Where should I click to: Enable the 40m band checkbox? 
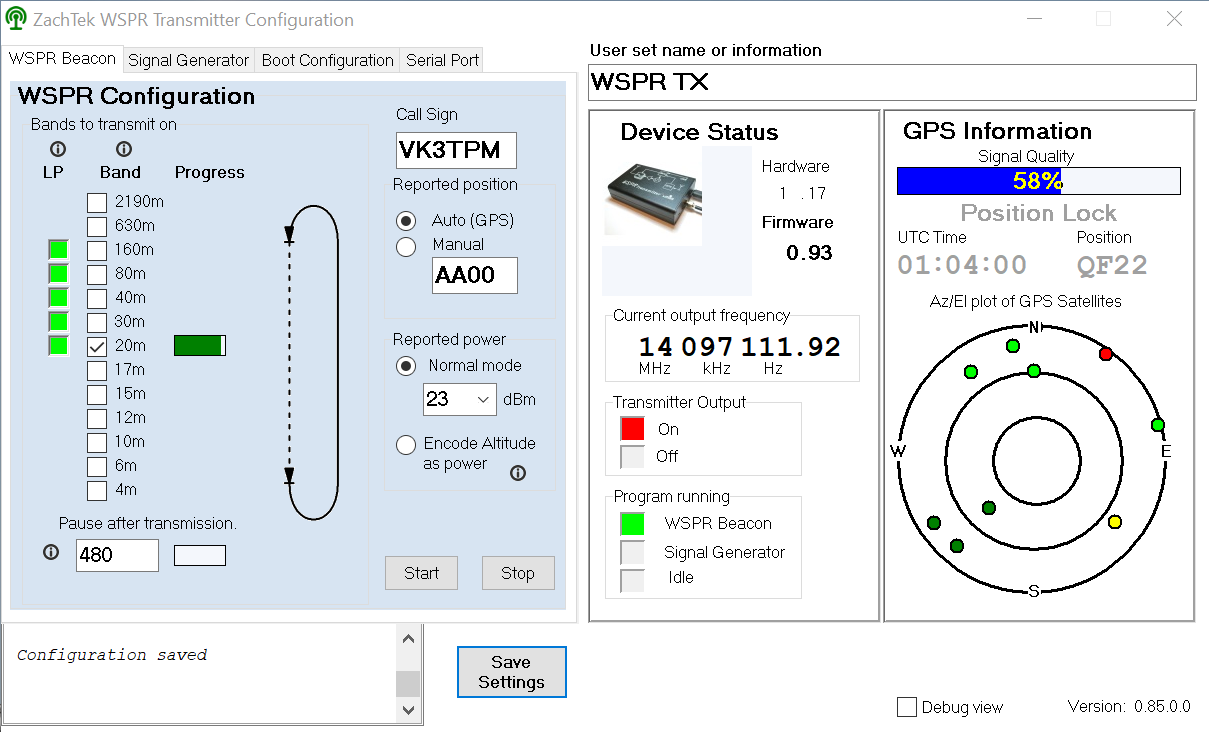click(x=97, y=298)
